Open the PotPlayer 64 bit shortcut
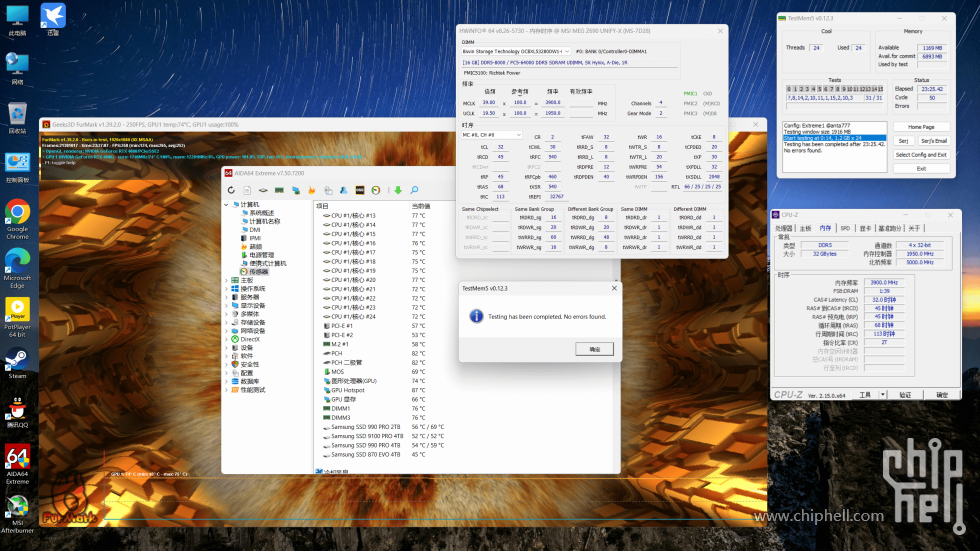This screenshot has height=551, width=980. tap(18, 317)
